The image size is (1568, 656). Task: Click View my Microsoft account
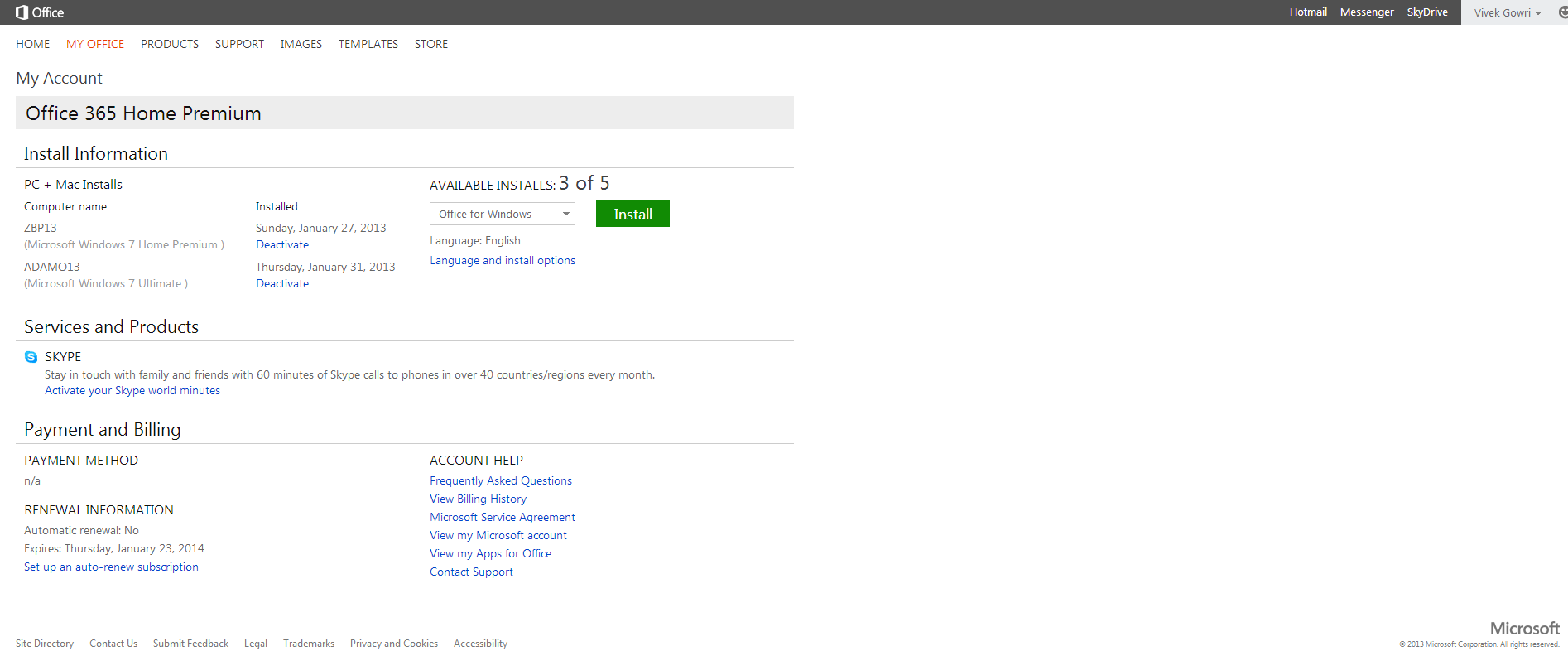(498, 535)
